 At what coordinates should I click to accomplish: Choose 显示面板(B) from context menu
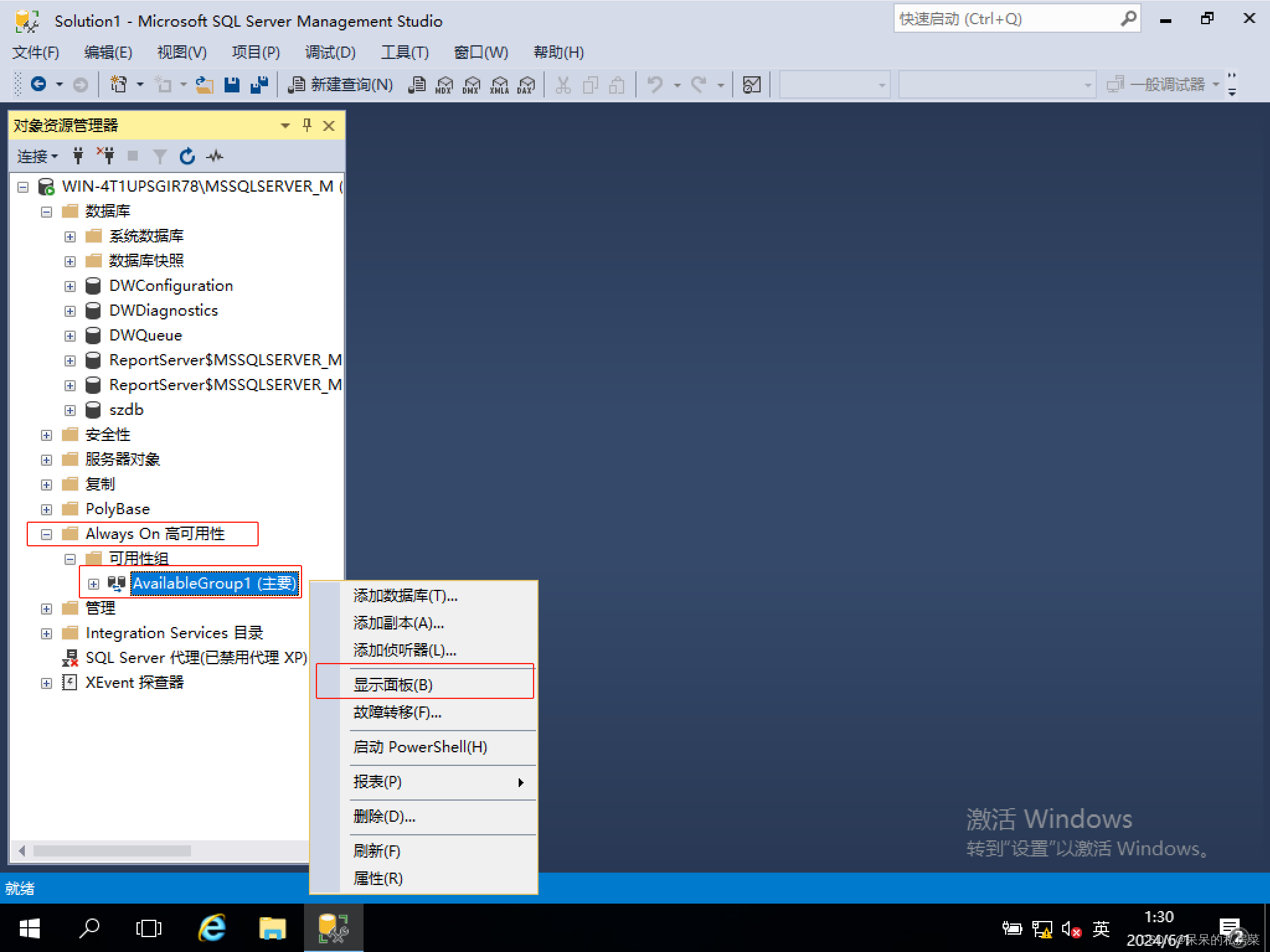tap(423, 685)
